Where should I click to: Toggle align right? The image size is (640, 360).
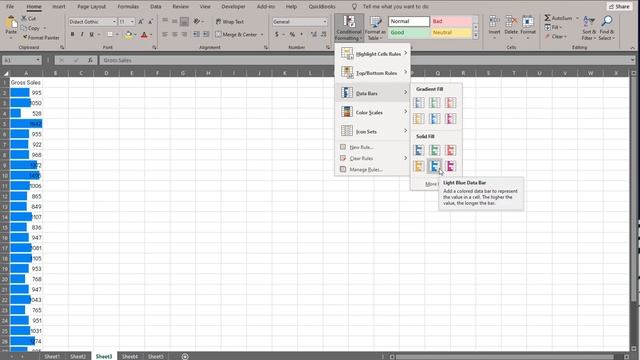pos(184,35)
